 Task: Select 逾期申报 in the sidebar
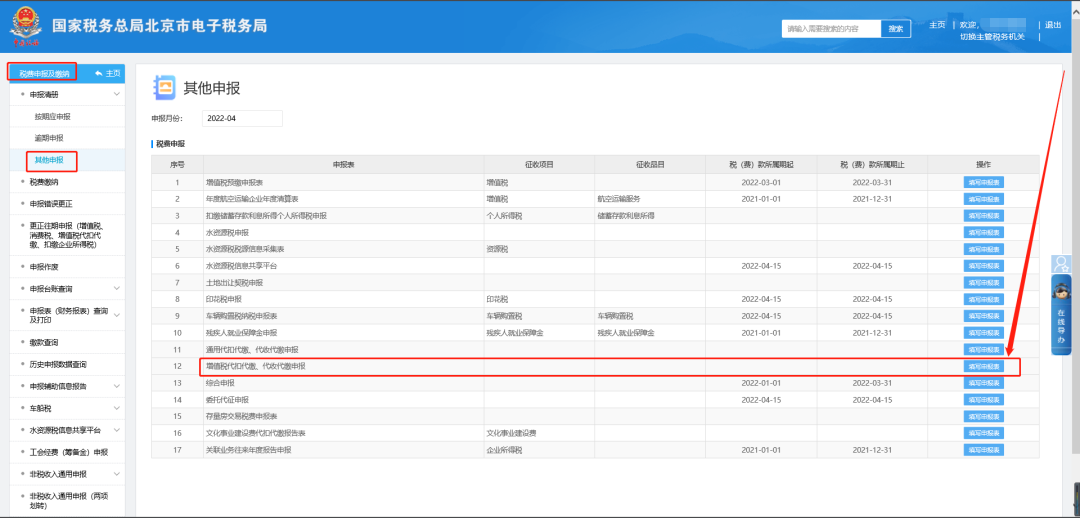49,138
